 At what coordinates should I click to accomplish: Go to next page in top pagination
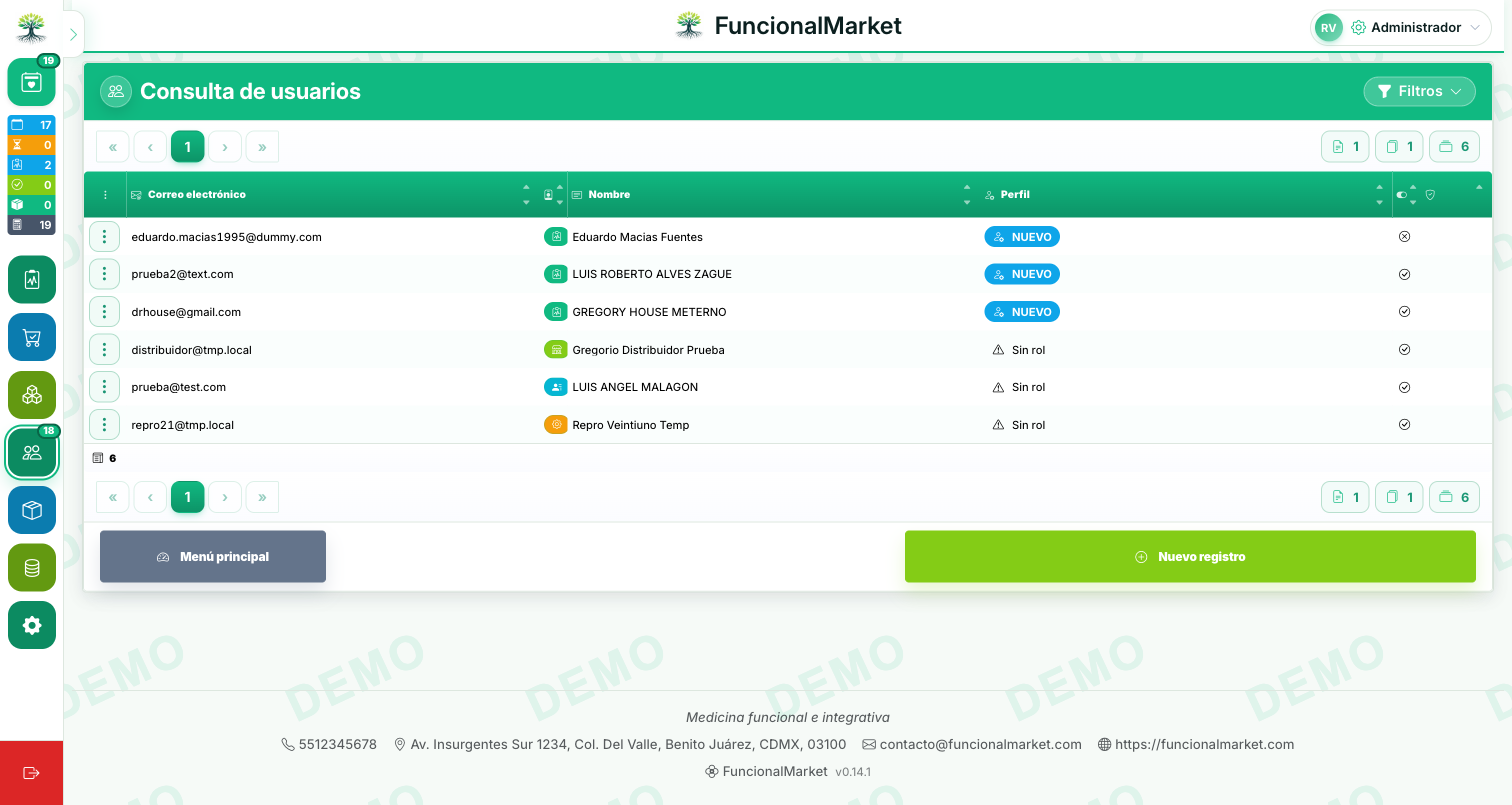point(225,147)
